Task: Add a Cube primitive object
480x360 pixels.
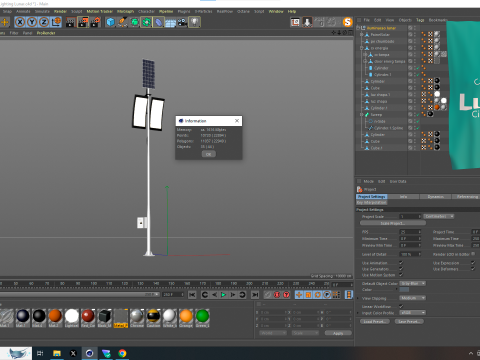Action: [x=110, y=22]
